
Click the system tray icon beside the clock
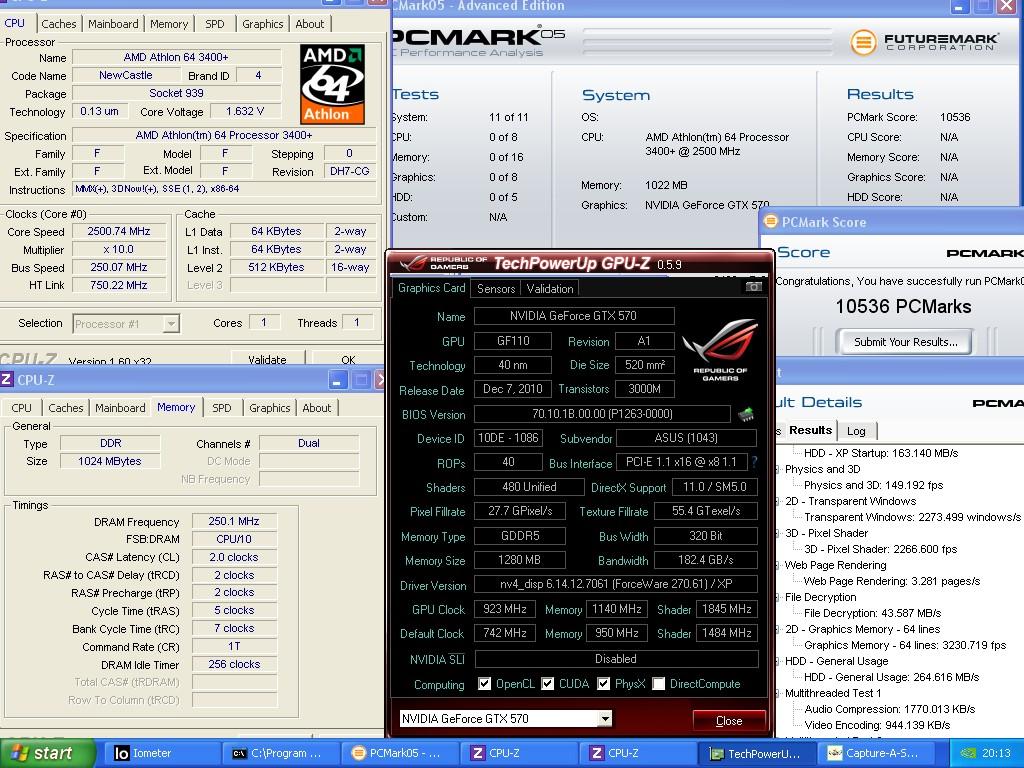pos(968,753)
